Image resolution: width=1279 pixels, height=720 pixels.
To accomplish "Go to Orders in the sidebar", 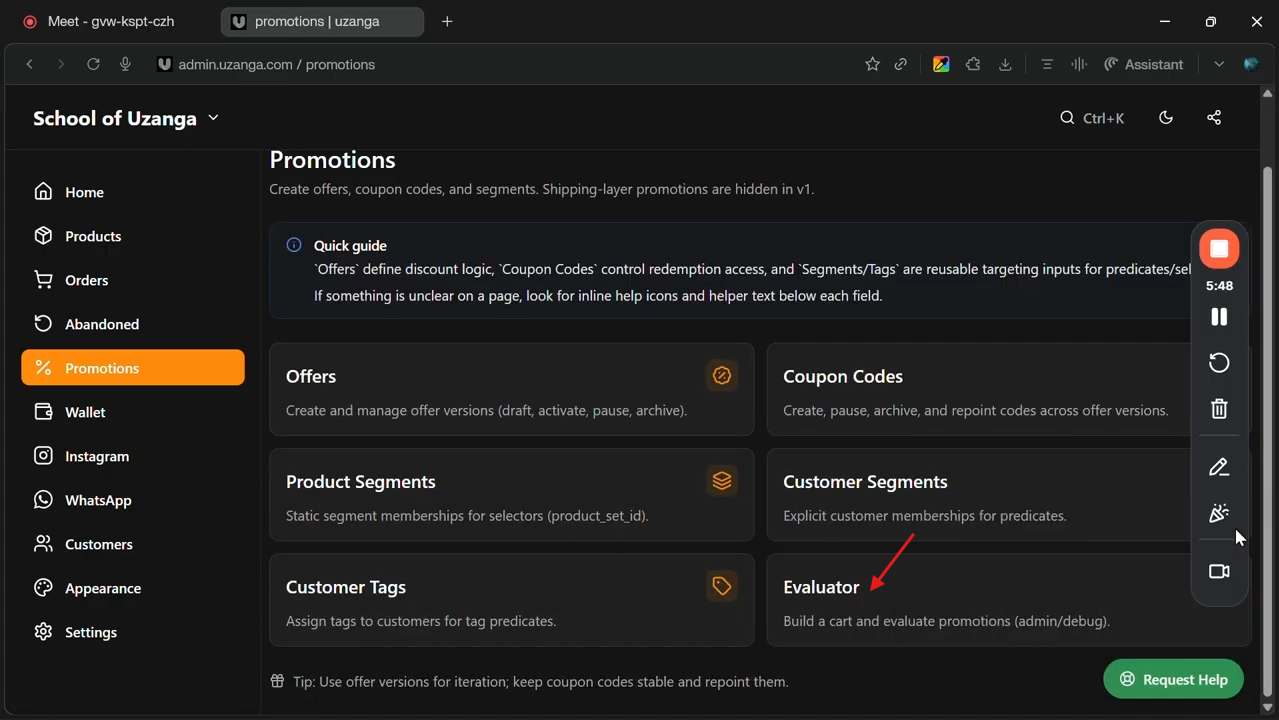I will click(x=132, y=280).
